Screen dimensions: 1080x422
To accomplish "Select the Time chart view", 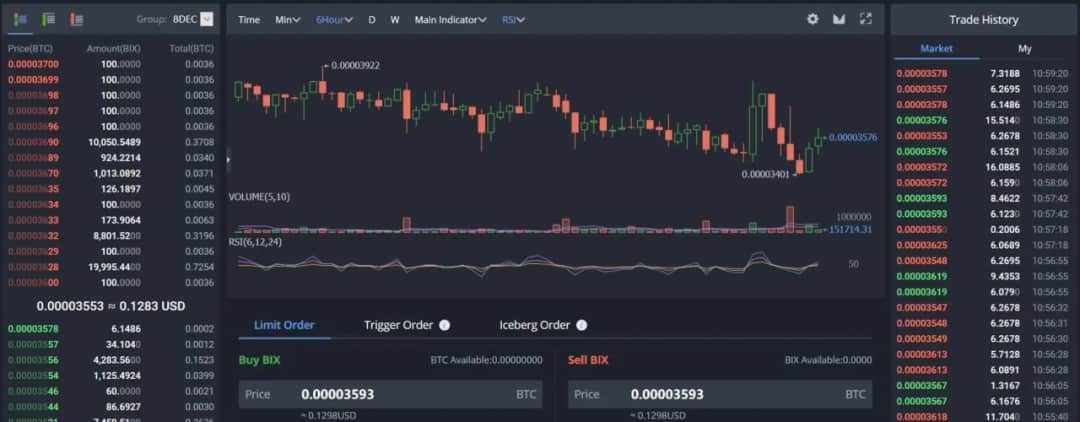I will (x=249, y=20).
